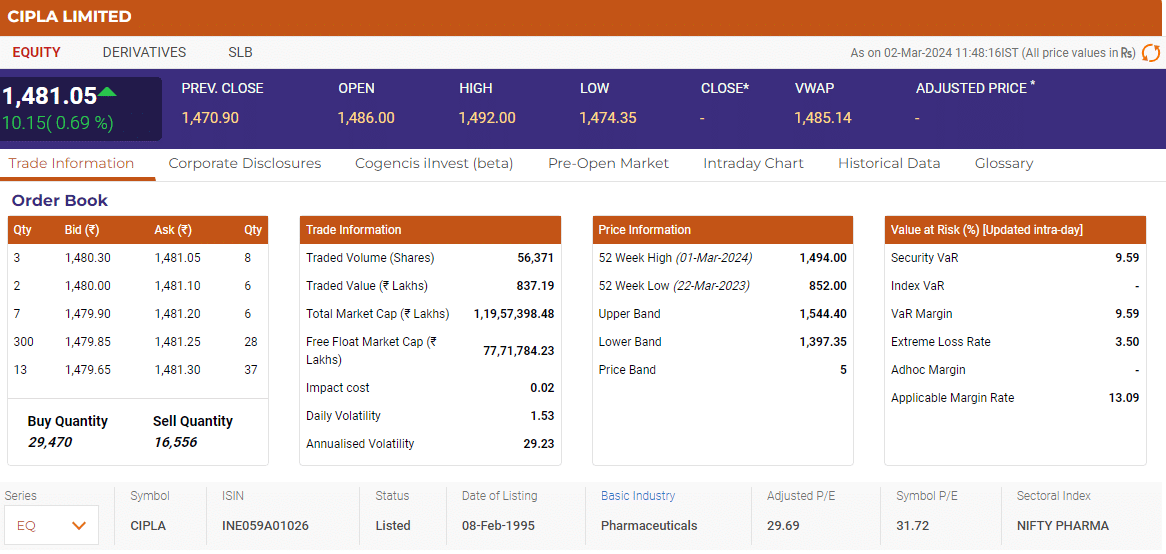Open the Historical Data tab
The height and width of the screenshot is (554, 1166).
(889, 163)
